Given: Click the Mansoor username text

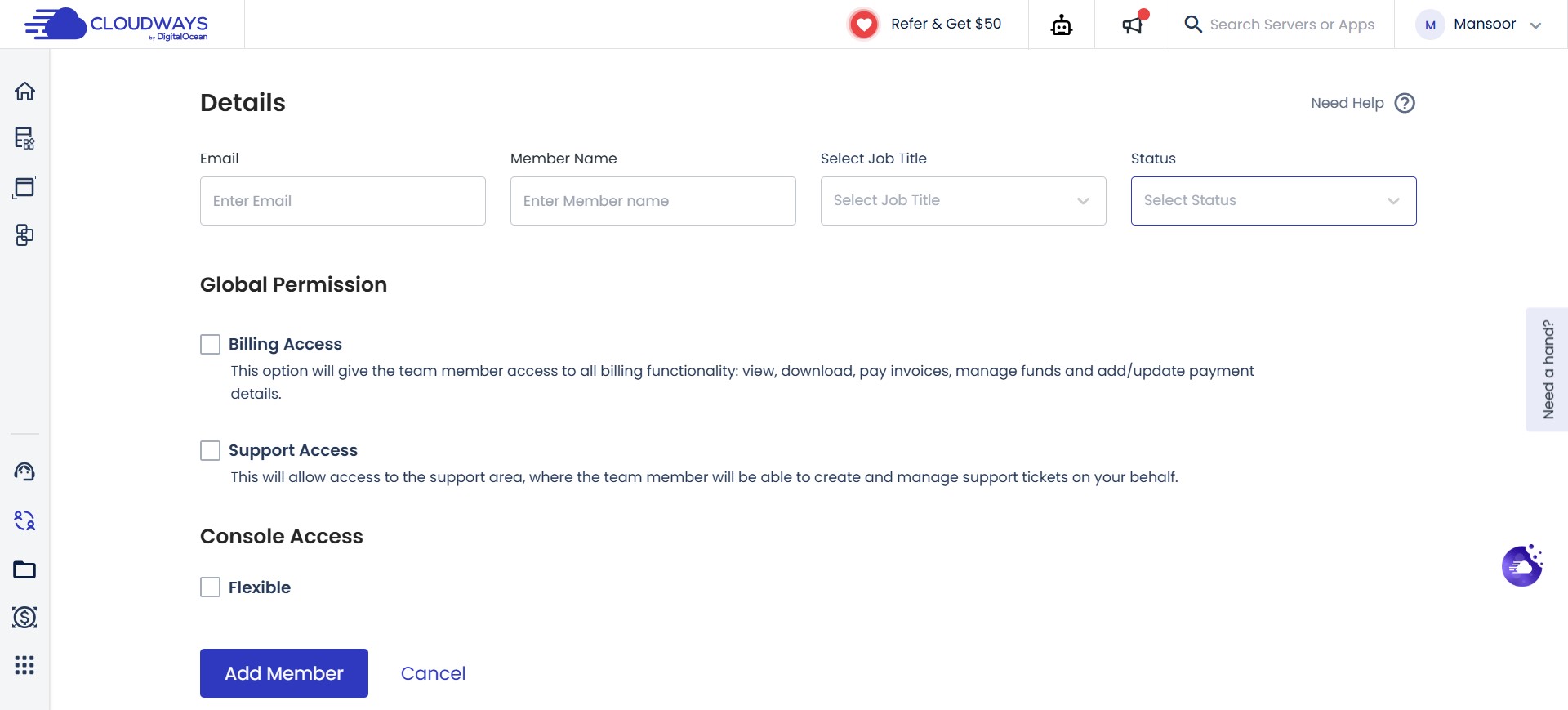Looking at the screenshot, I should [x=1485, y=24].
